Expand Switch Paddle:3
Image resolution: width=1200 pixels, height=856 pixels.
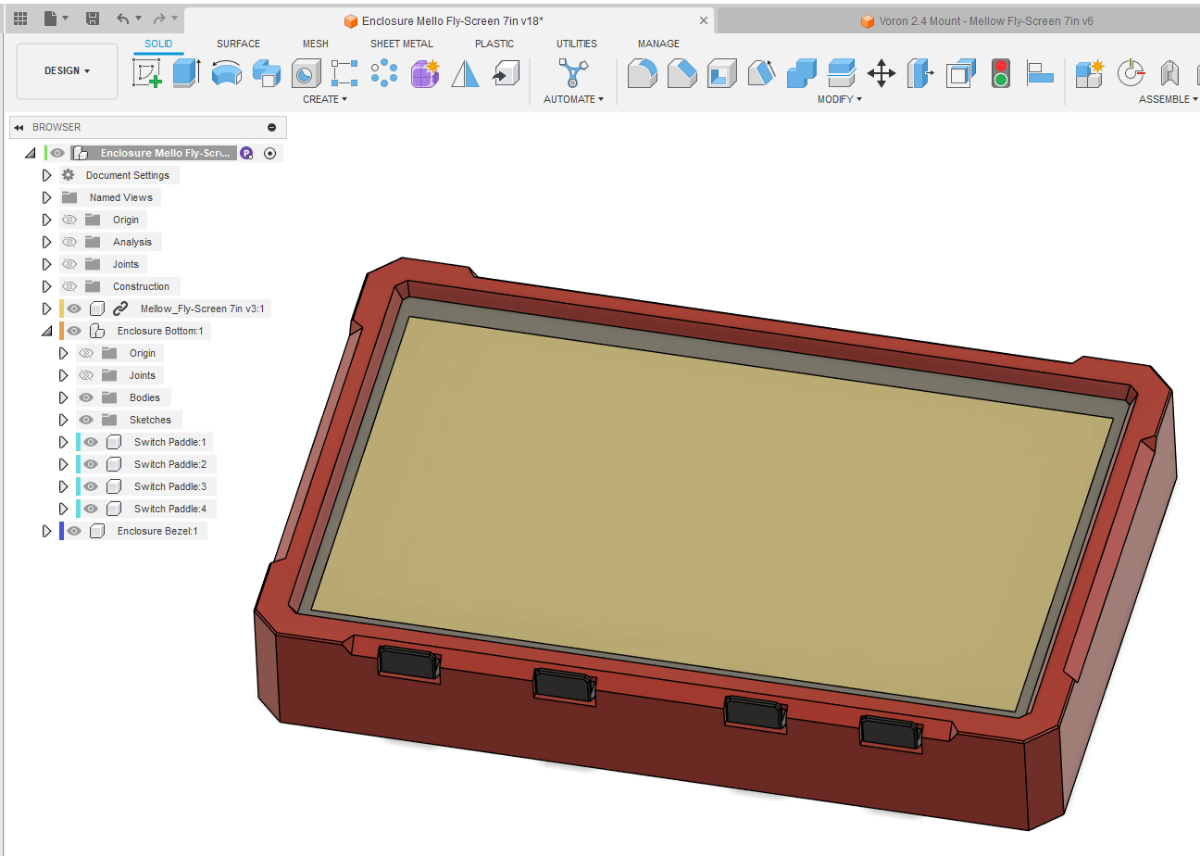(x=63, y=486)
